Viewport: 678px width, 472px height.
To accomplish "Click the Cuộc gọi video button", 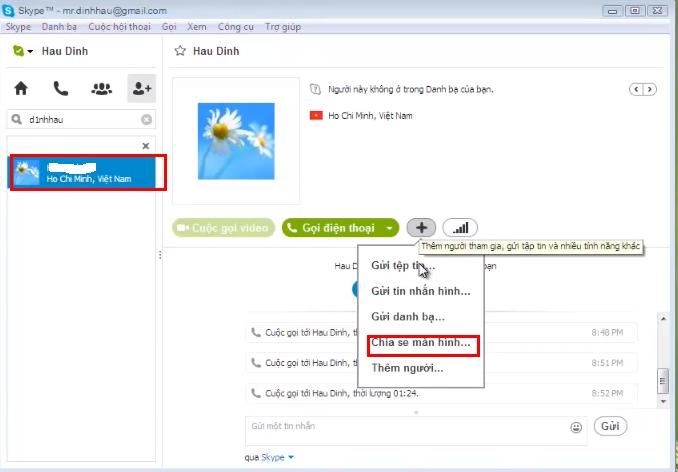I will point(224,228).
